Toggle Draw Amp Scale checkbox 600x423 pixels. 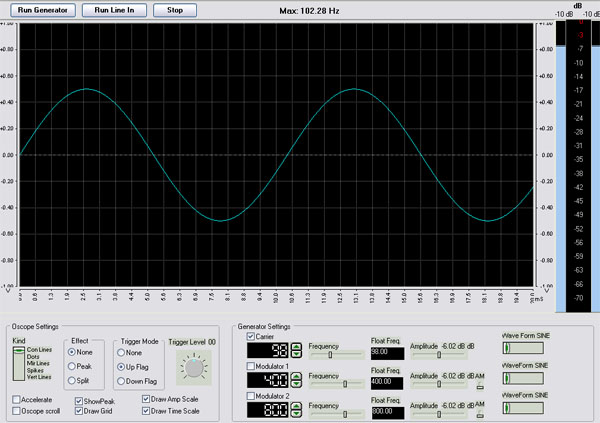tap(146, 399)
